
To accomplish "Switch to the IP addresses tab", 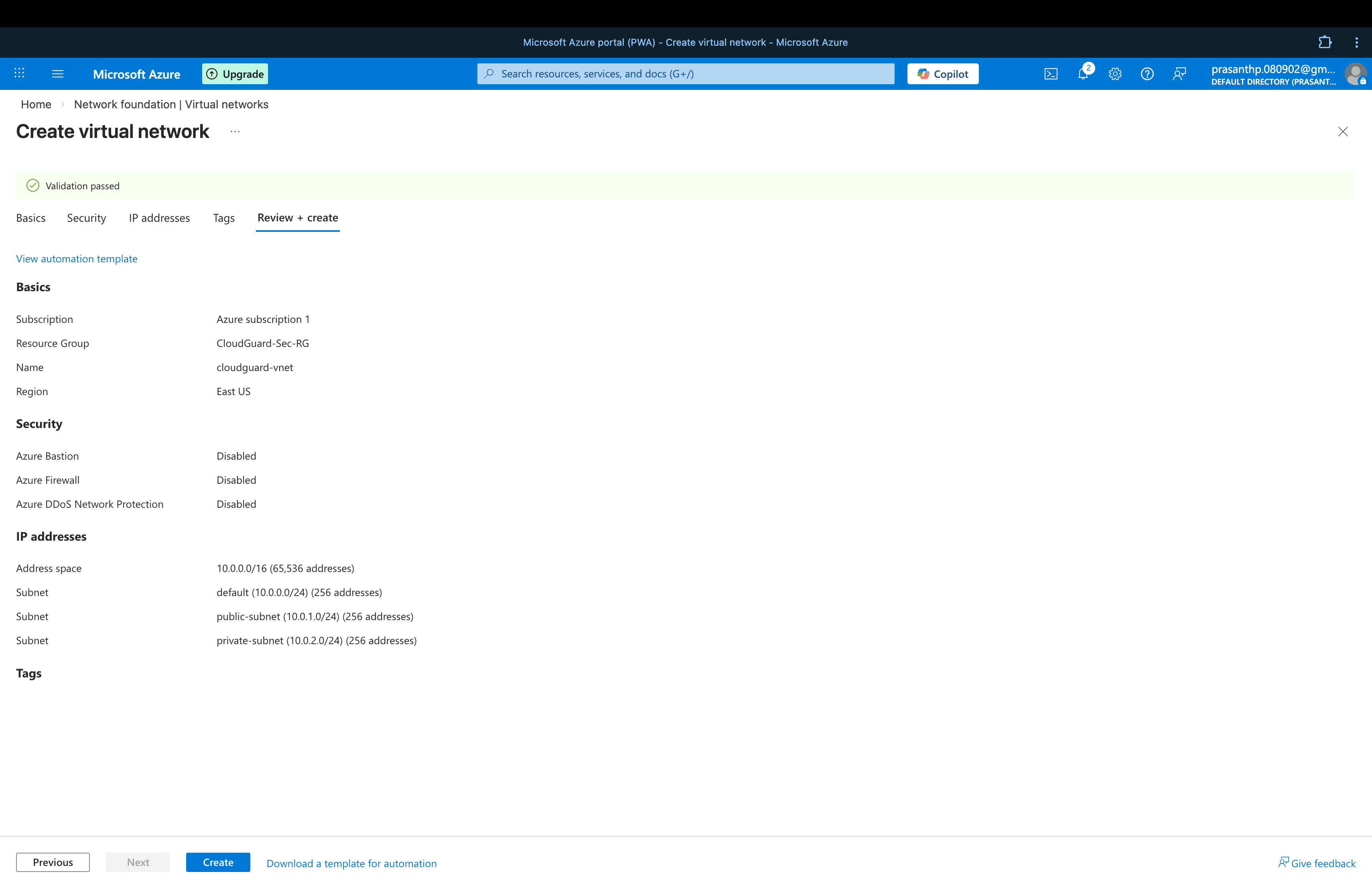I will point(159,218).
